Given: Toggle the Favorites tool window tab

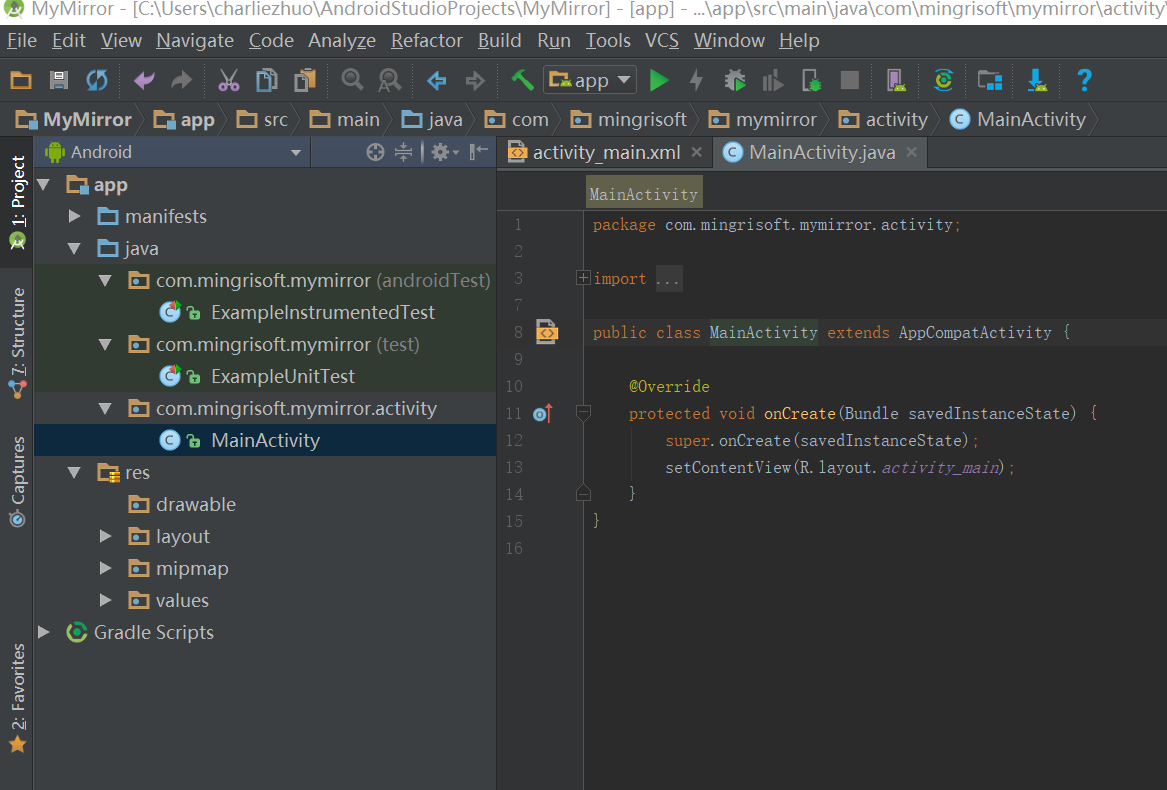Looking at the screenshot, I should click(x=17, y=698).
